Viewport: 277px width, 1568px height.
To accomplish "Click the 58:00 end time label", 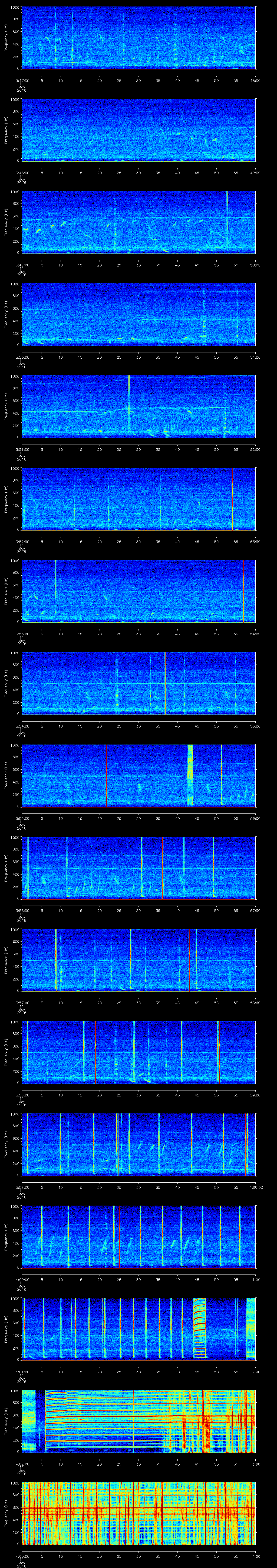I will [255, 1003].
